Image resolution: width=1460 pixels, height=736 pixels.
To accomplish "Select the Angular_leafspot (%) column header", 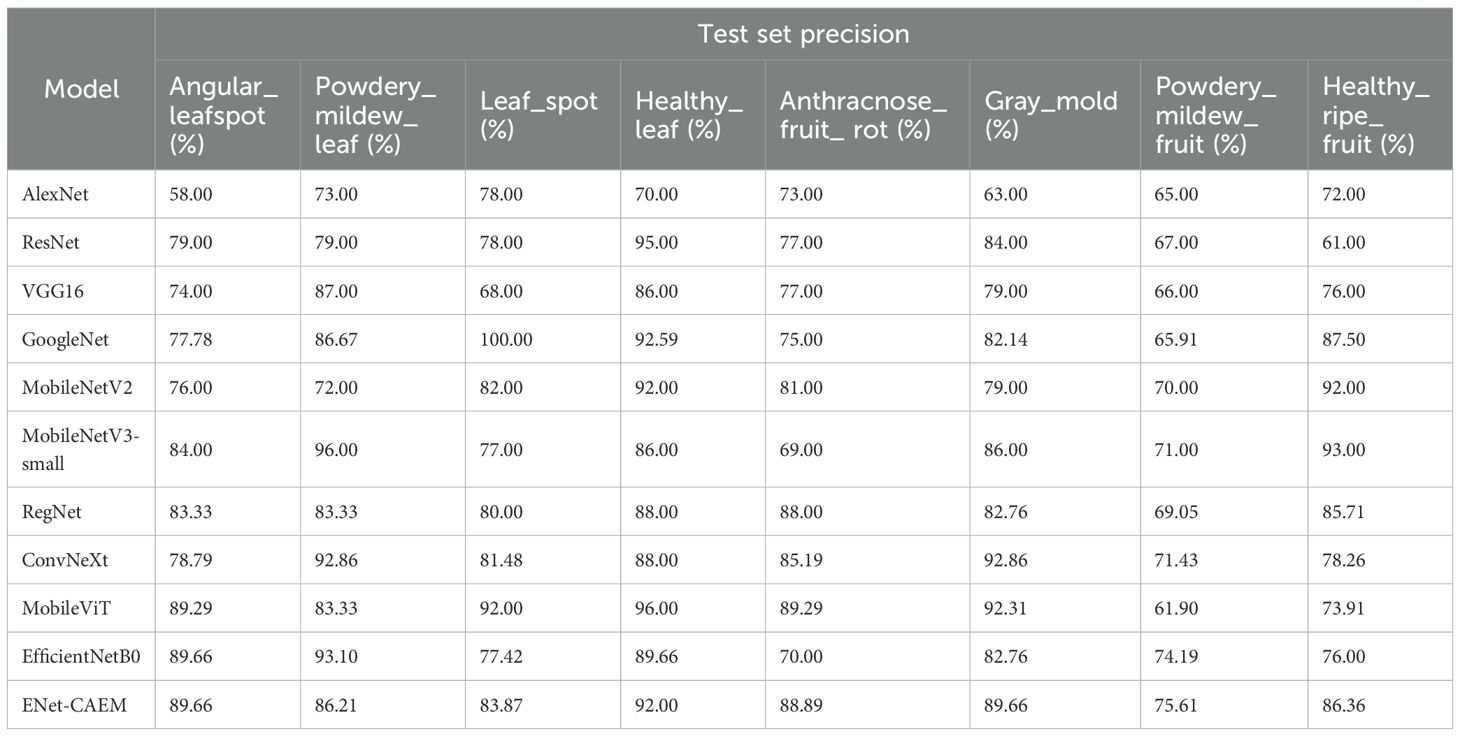I will pos(217,115).
